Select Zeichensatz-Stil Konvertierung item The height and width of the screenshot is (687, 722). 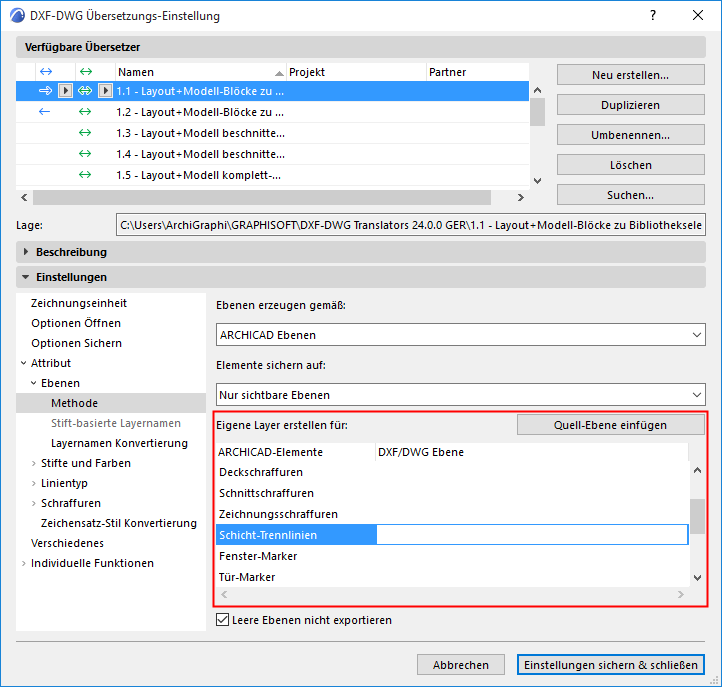pyautogui.click(x=119, y=523)
